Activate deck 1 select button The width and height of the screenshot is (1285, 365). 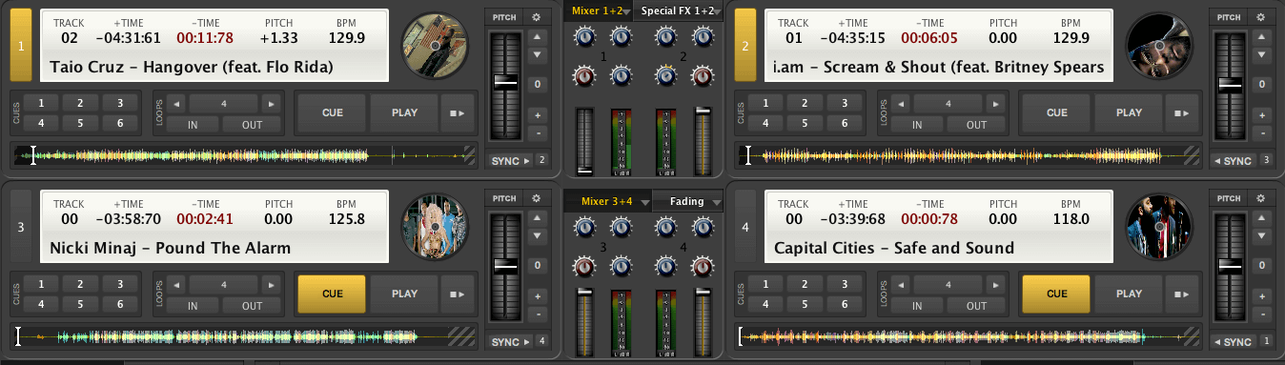click(21, 45)
